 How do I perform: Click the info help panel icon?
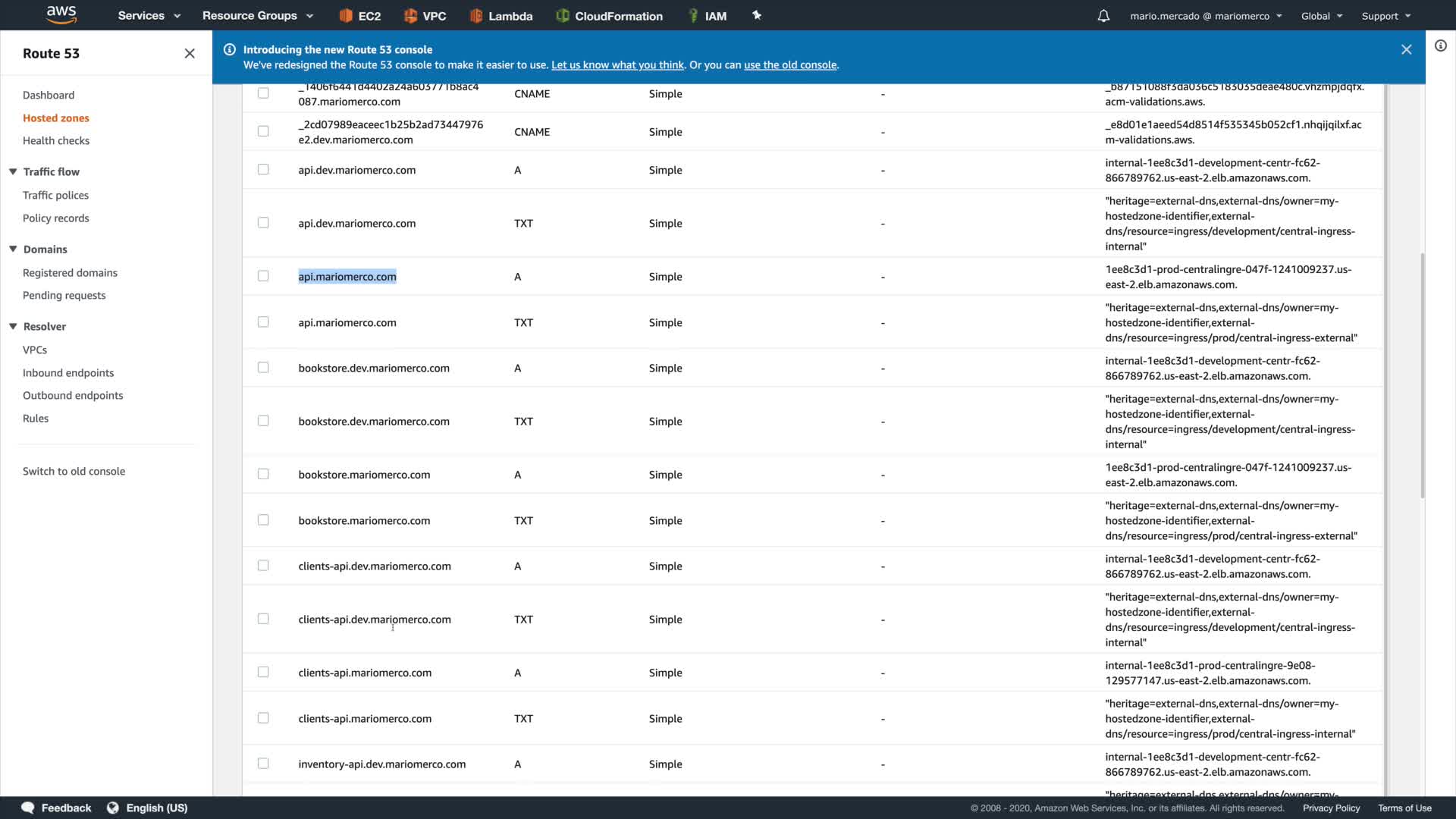point(1440,45)
